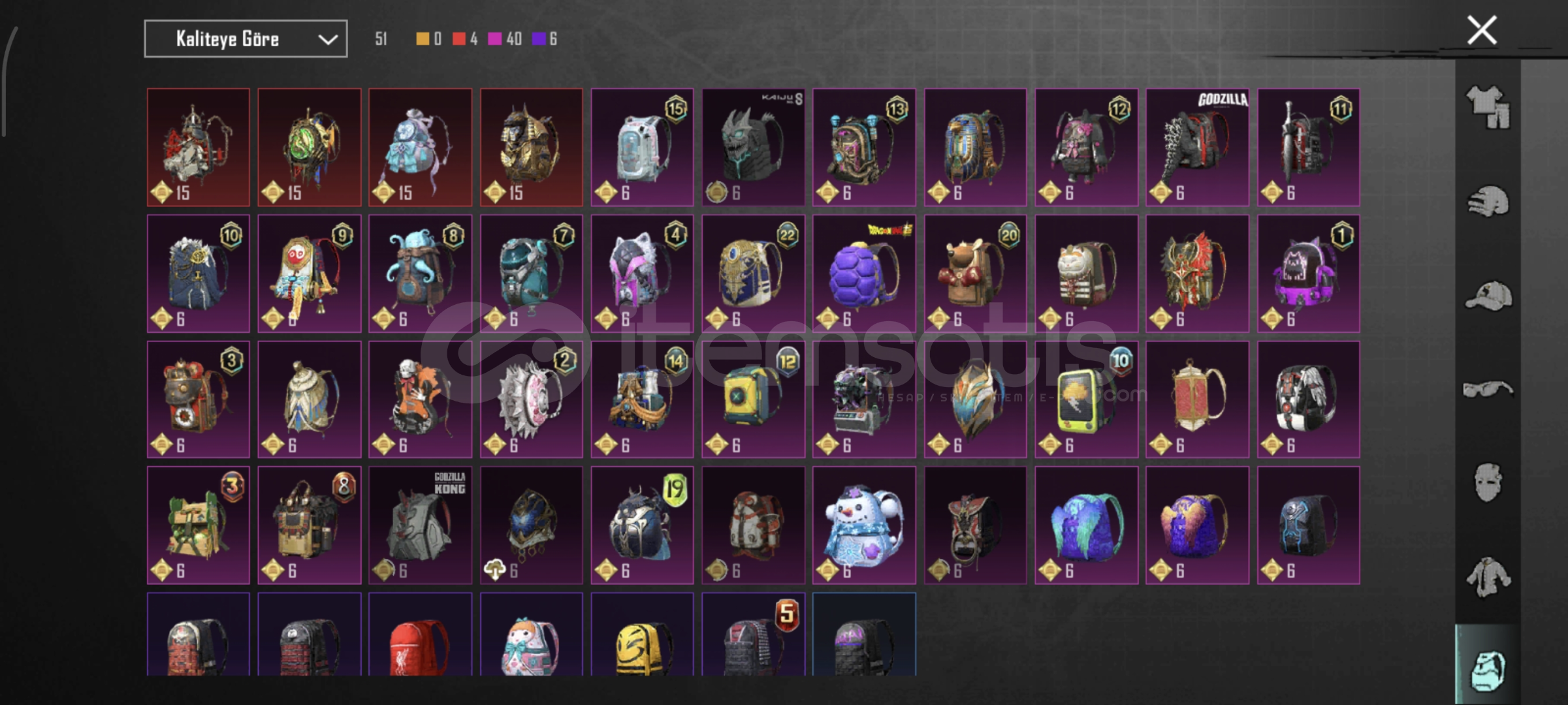Click the red quality swatch counter
This screenshot has width=1568, height=705.
tap(464, 39)
